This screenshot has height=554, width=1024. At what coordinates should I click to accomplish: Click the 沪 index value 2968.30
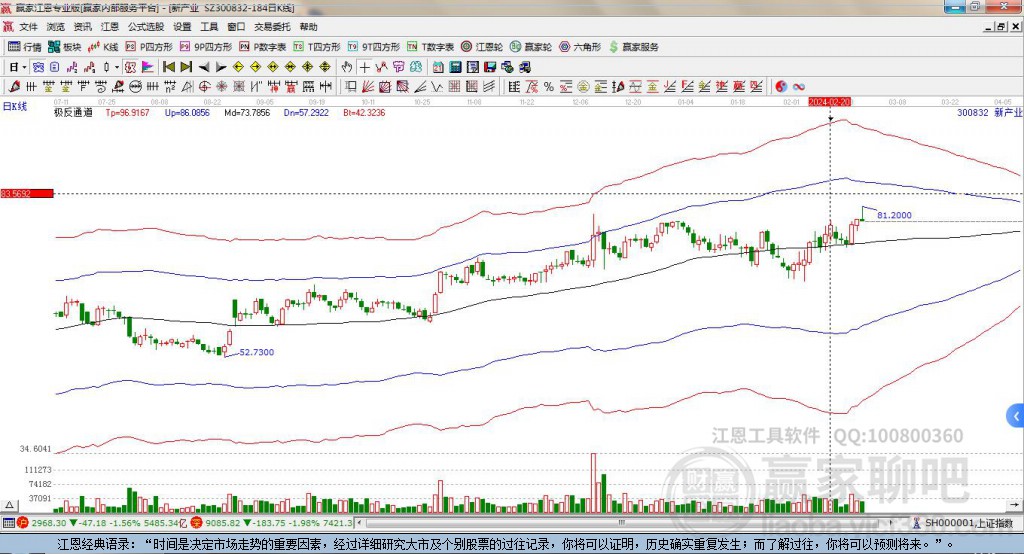coord(49,523)
